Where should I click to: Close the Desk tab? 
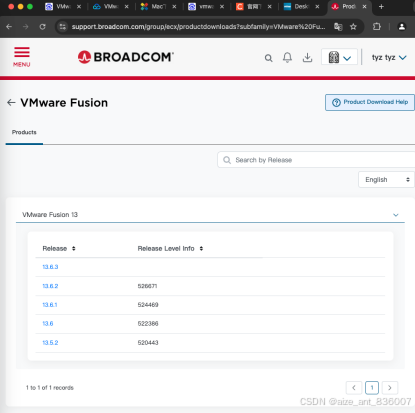tap(317, 7)
